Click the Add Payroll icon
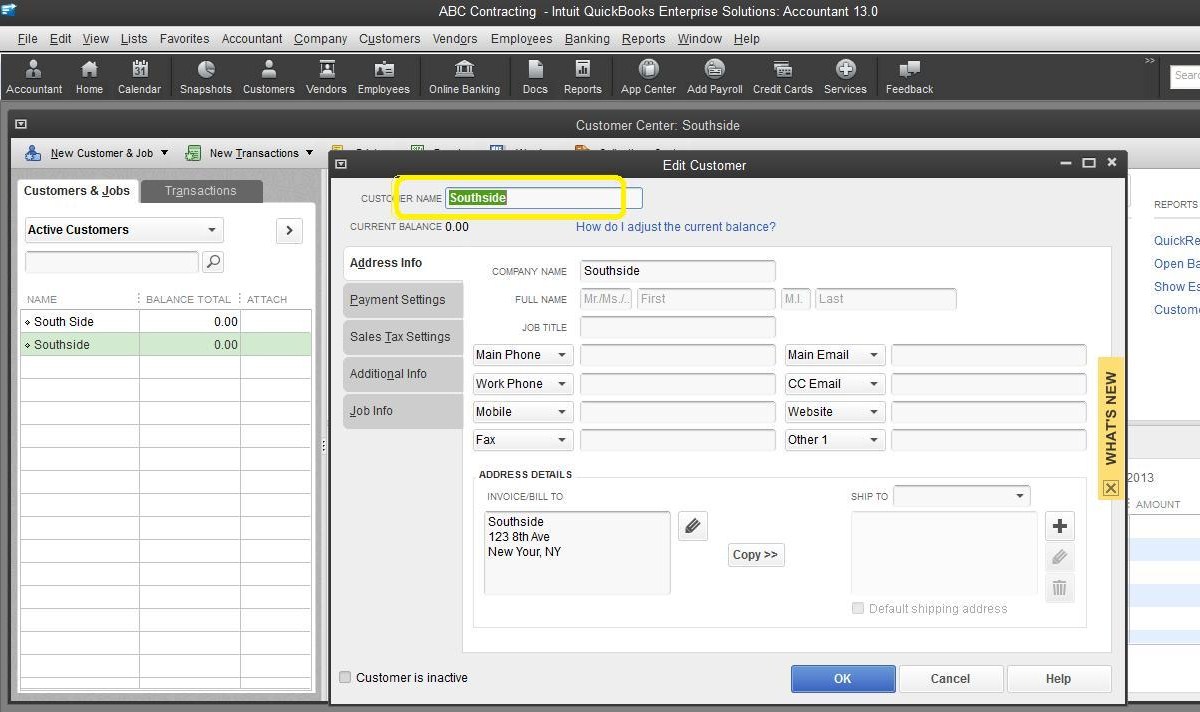This screenshot has width=1200, height=712. pos(715,77)
